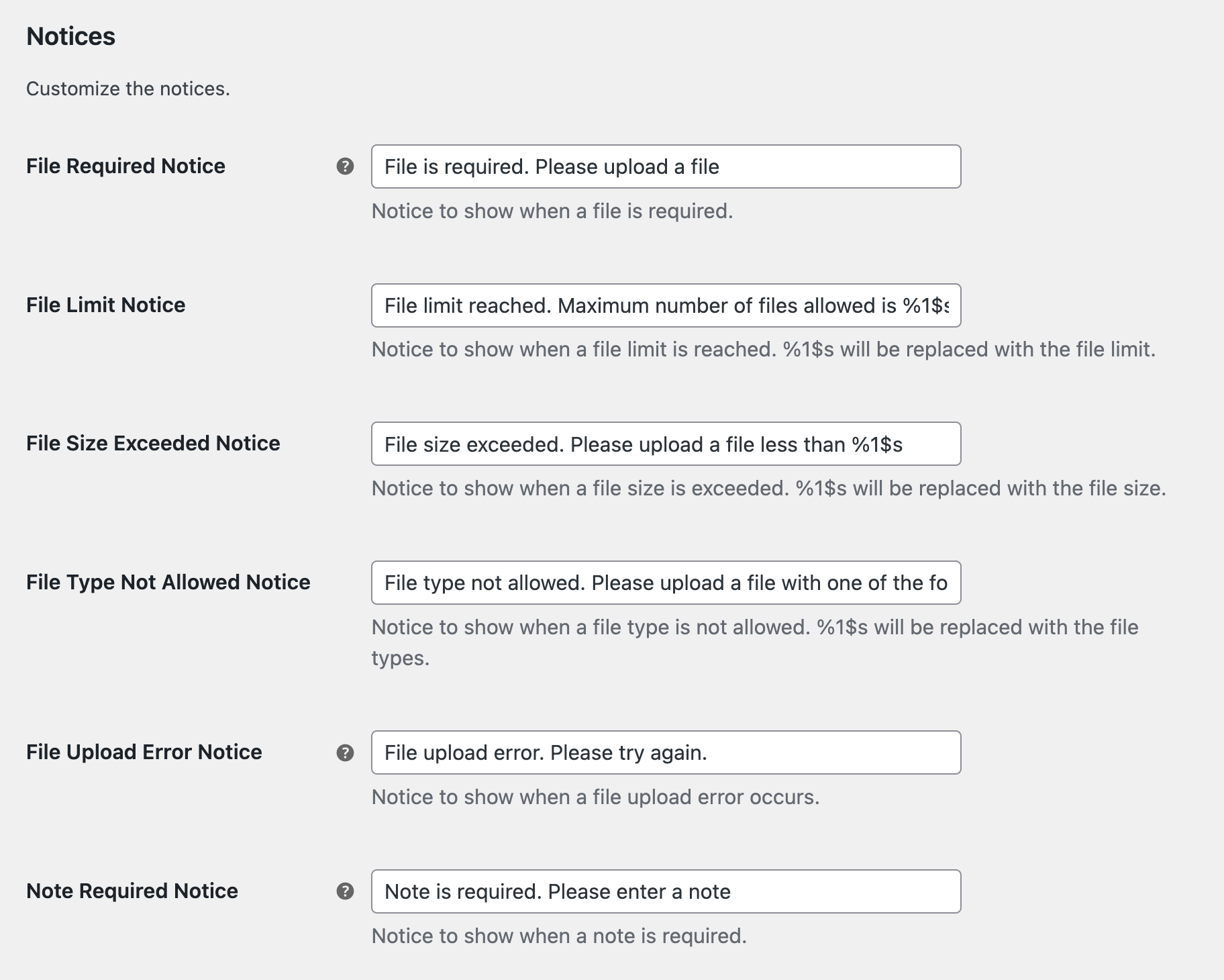Click the Note Required Notice help icon
Screen dimensions: 1224x980
[345, 891]
